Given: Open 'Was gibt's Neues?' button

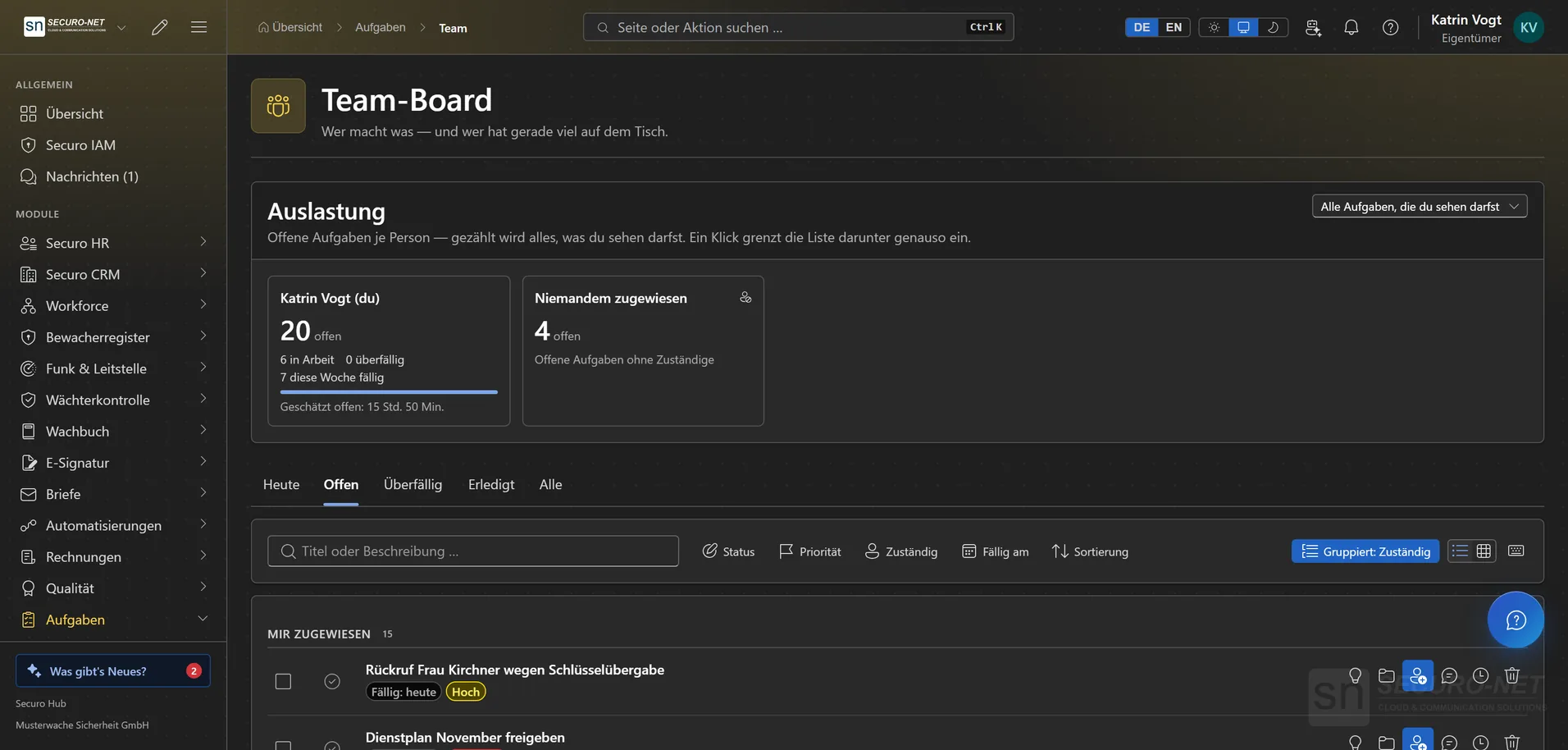Looking at the screenshot, I should (113, 670).
